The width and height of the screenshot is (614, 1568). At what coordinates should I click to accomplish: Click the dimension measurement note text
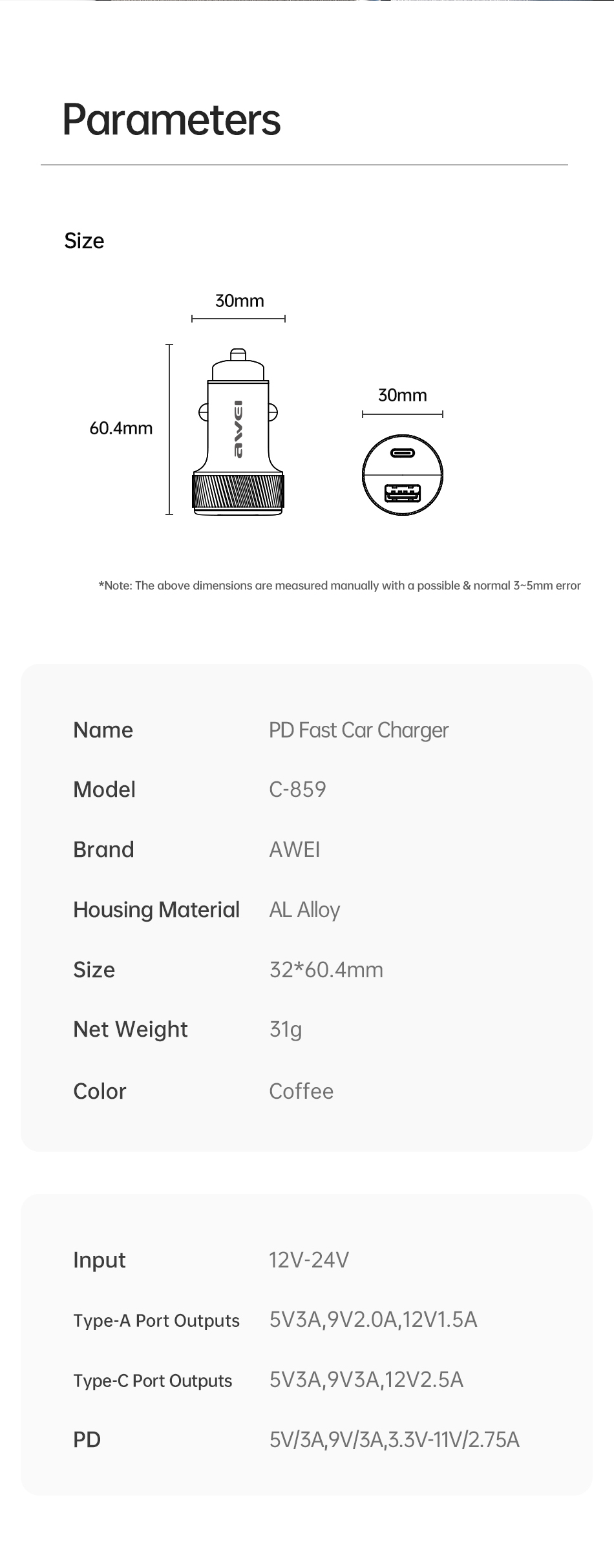(339, 586)
